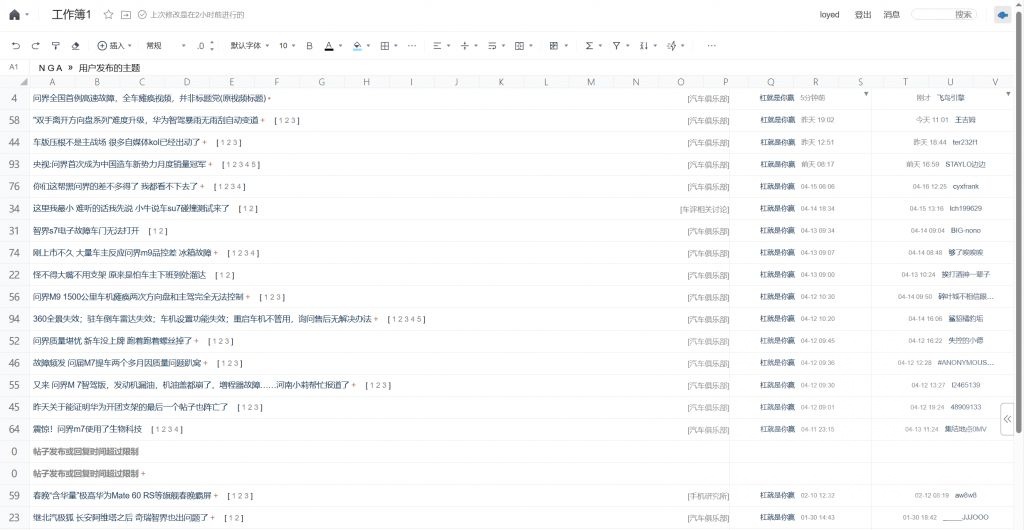The image size is (1024, 530).
Task: Go to page 5 of 央视 post
Action: 255,164
